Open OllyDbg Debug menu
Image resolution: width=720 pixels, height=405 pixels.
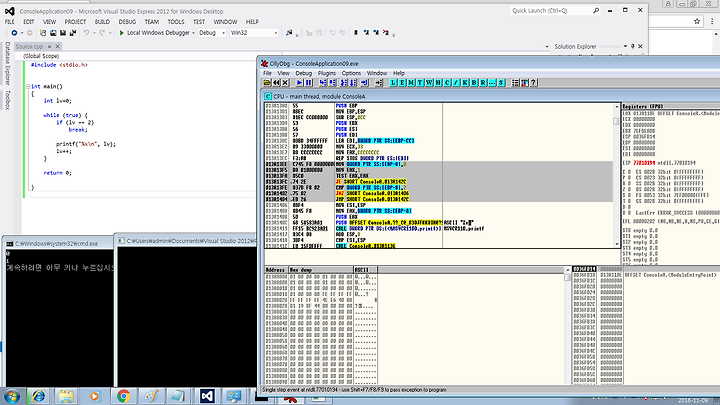tap(304, 73)
